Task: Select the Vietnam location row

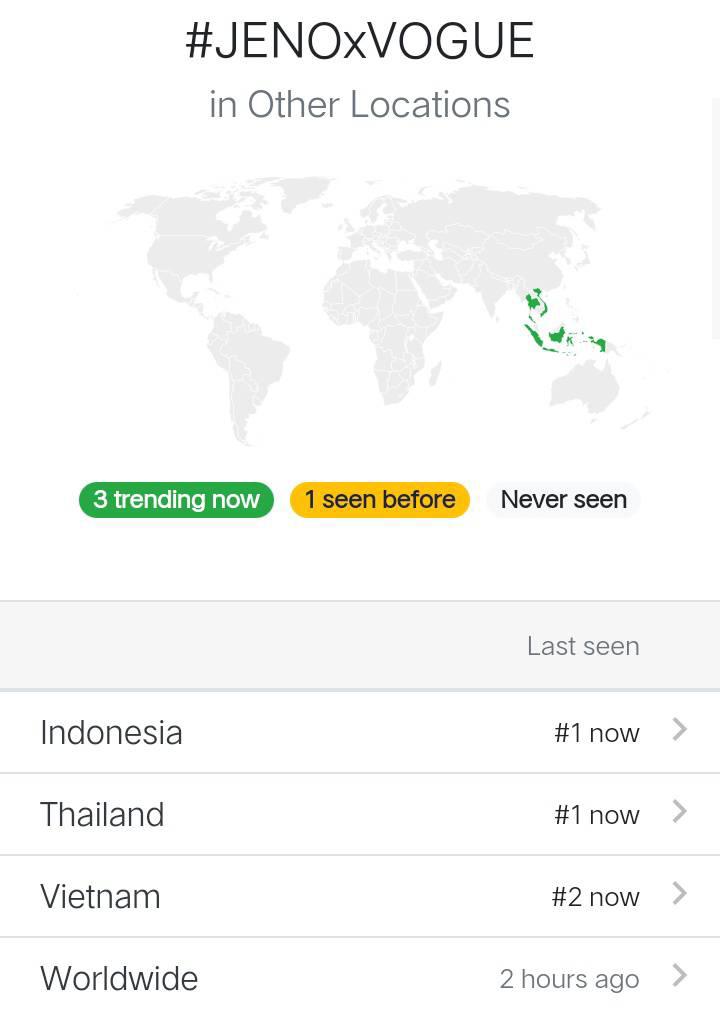Action: (x=360, y=896)
